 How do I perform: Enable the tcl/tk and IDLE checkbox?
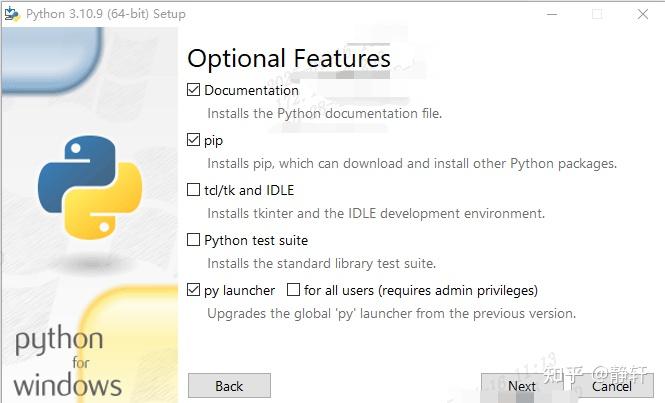point(194,190)
